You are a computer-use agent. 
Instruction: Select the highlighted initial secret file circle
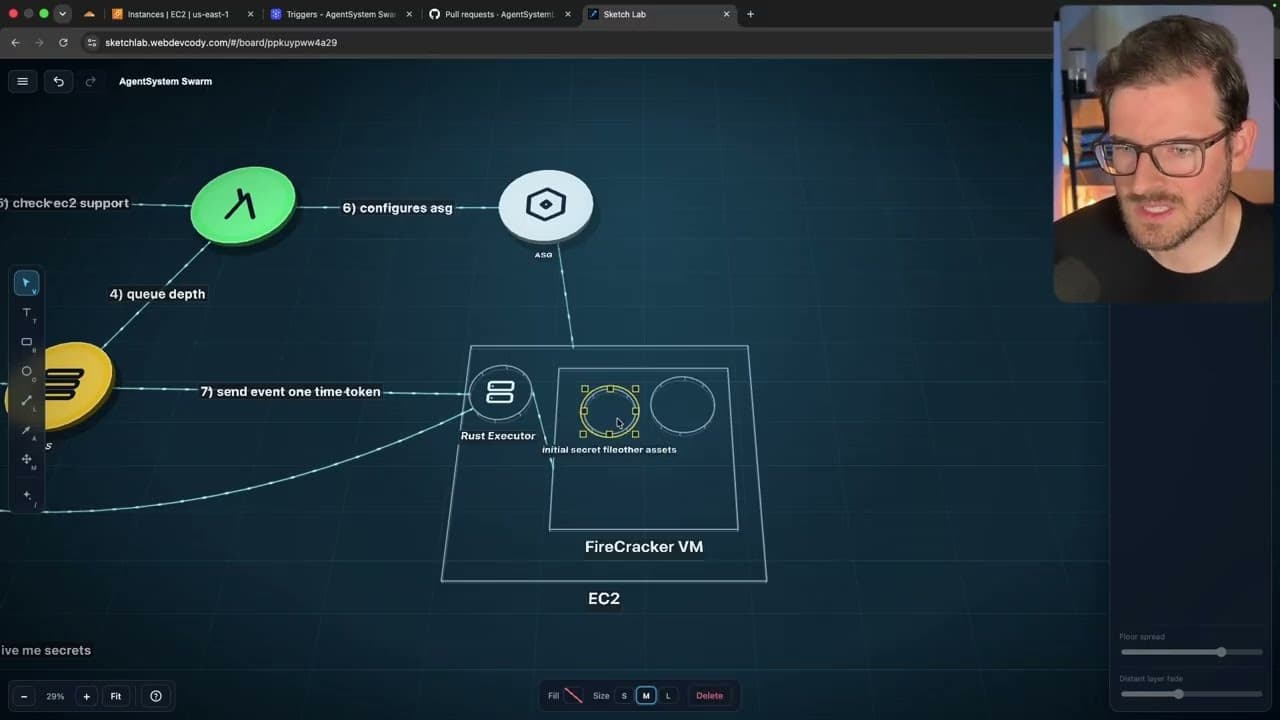[610, 411]
